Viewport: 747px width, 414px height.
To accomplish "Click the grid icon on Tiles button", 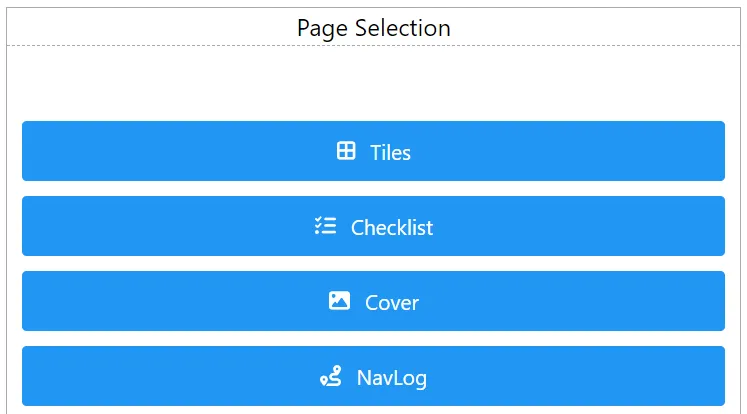I will coord(346,151).
